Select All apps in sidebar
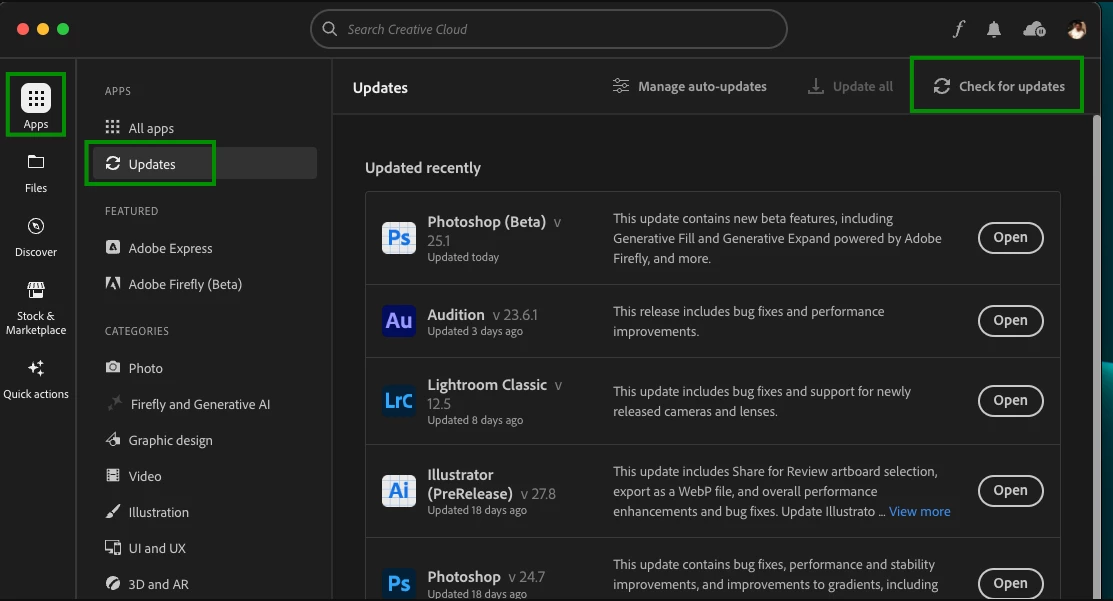 pos(204,128)
